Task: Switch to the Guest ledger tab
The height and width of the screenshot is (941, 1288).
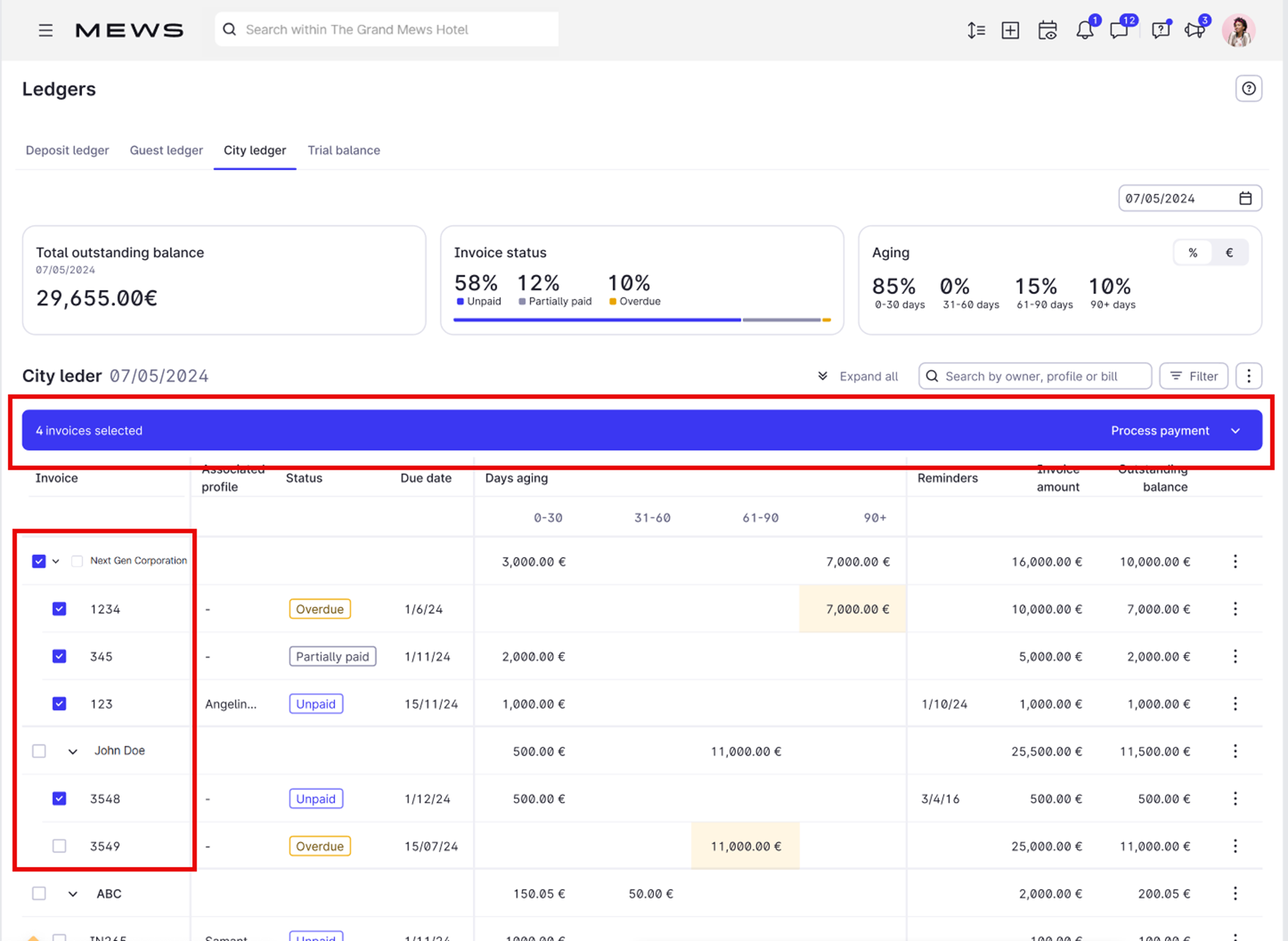Action: 166,150
